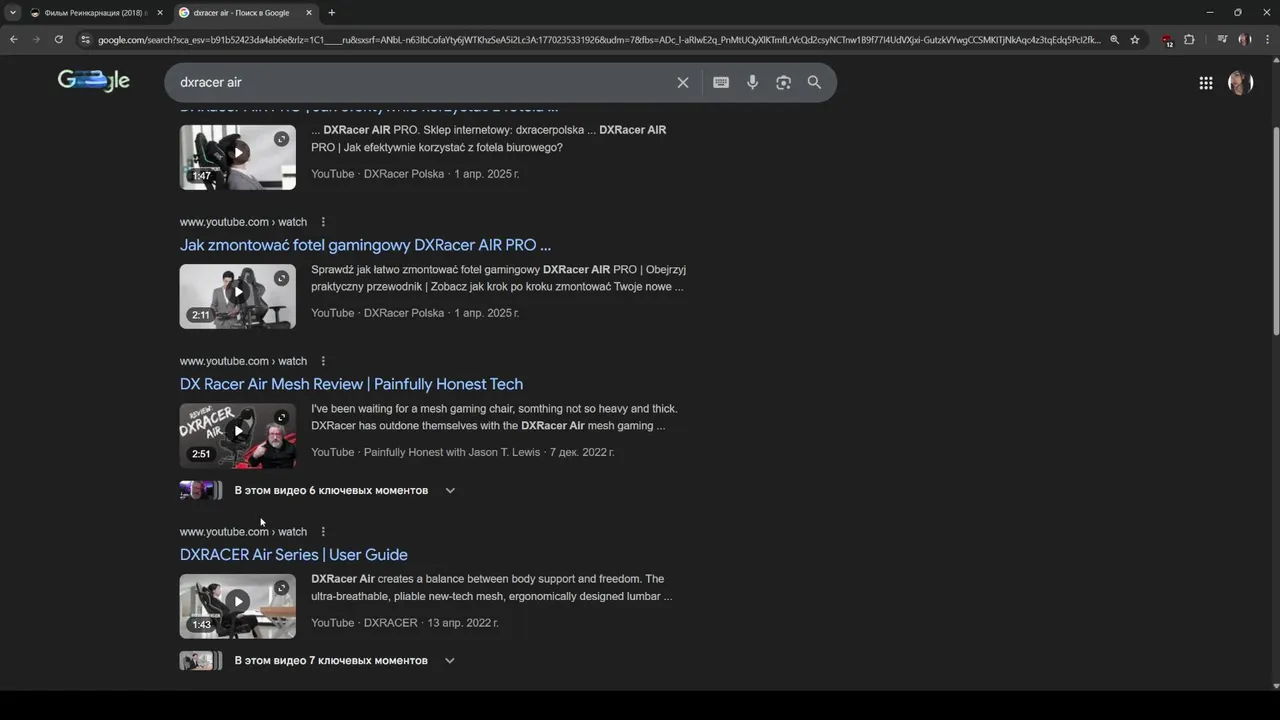1280x720 pixels.
Task: Open the red extension with badge 12
Action: [x=1167, y=40]
